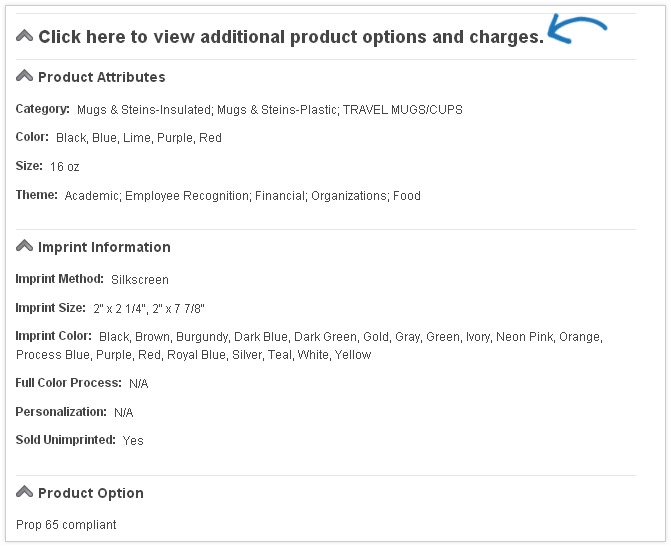Collapse chevron beside 'Click here to view' heading
This screenshot has height=547, width=671.
[x=24, y=36]
